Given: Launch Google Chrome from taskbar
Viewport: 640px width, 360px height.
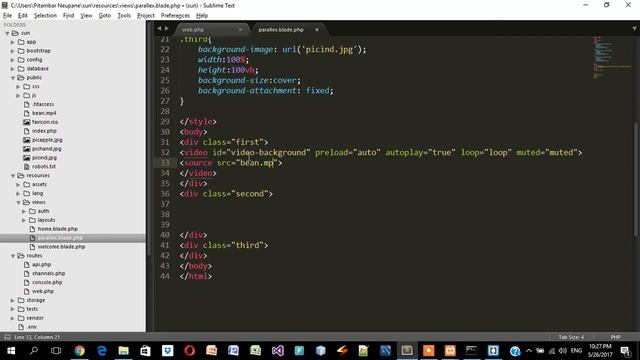Looking at the screenshot, I should [x=80, y=351].
